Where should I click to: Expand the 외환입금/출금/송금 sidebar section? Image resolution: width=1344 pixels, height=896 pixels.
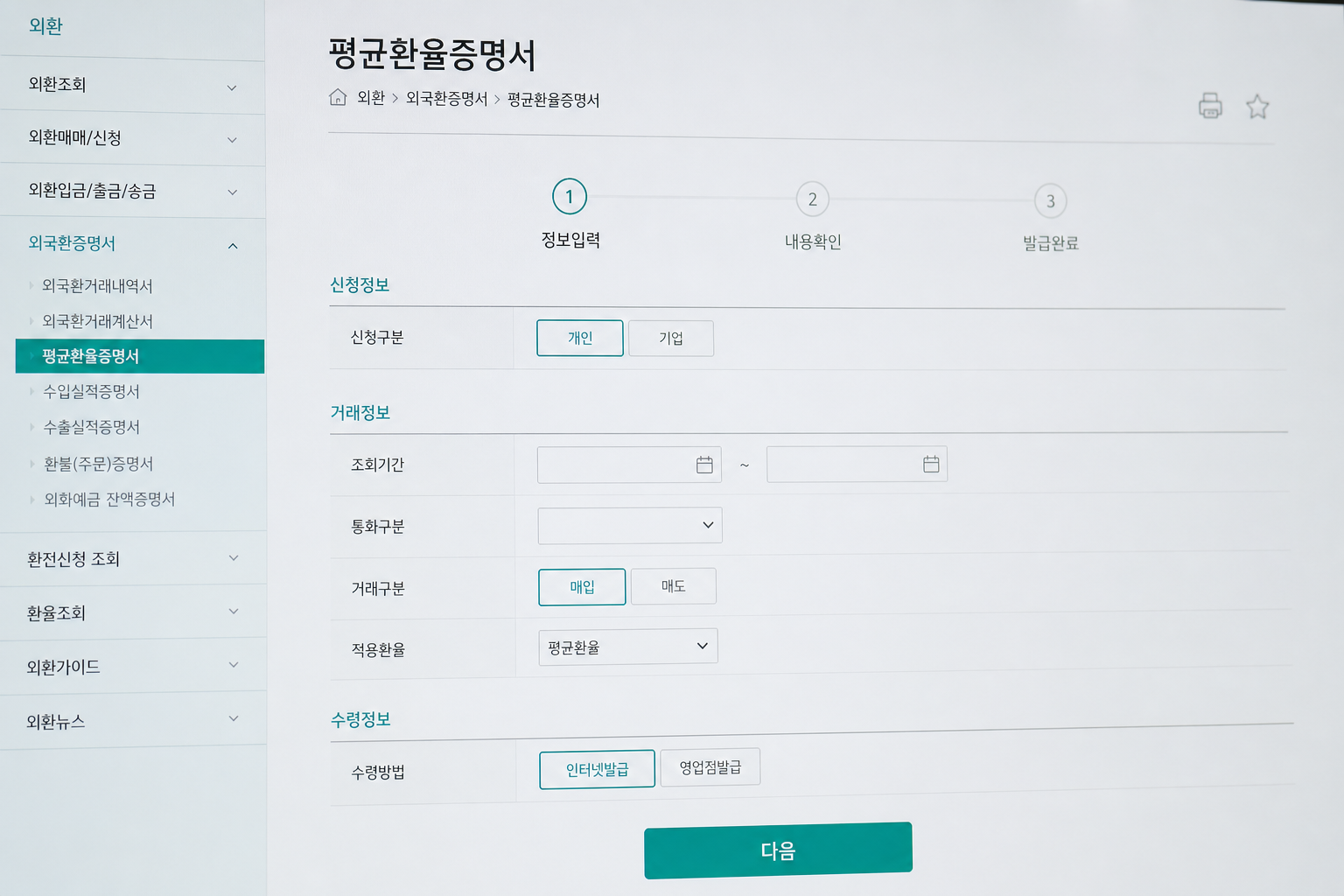[132, 191]
